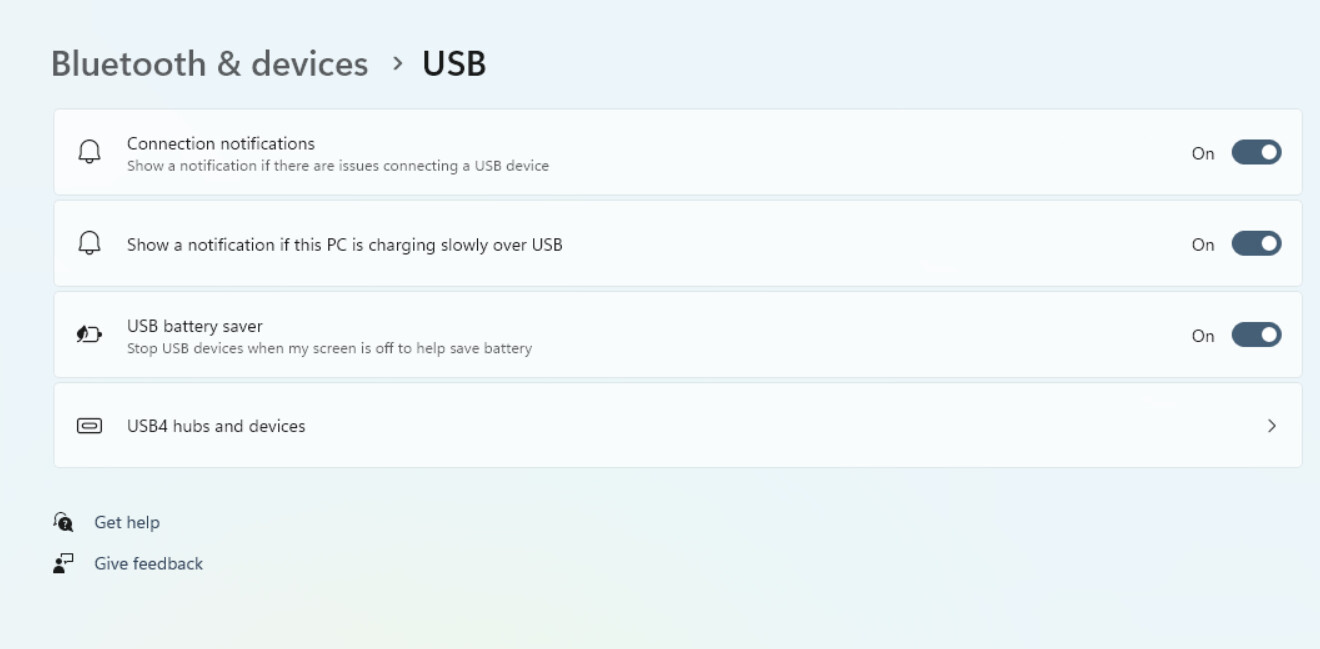
Task: Turn off the Connection notifications toggle
Action: (1256, 153)
